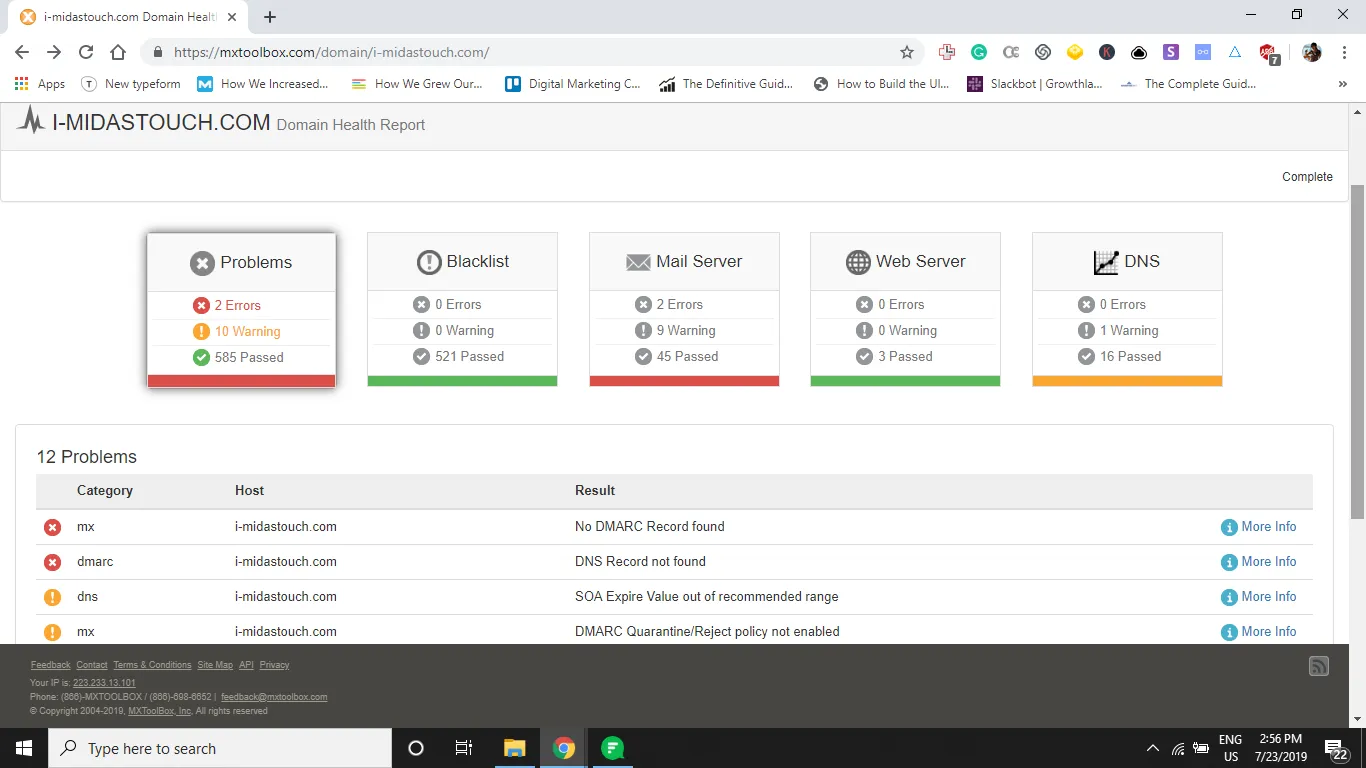Select the Problems summary card
Viewport: 1366px width, 768px height.
[x=241, y=310]
